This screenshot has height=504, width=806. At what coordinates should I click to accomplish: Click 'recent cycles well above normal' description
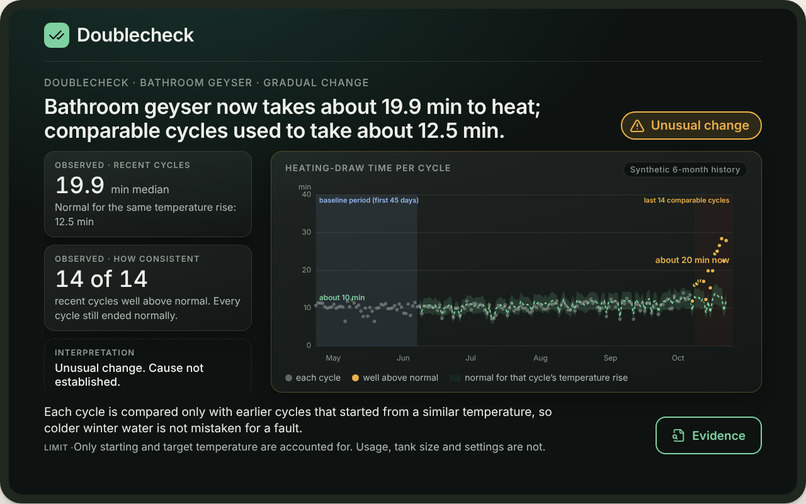click(148, 308)
